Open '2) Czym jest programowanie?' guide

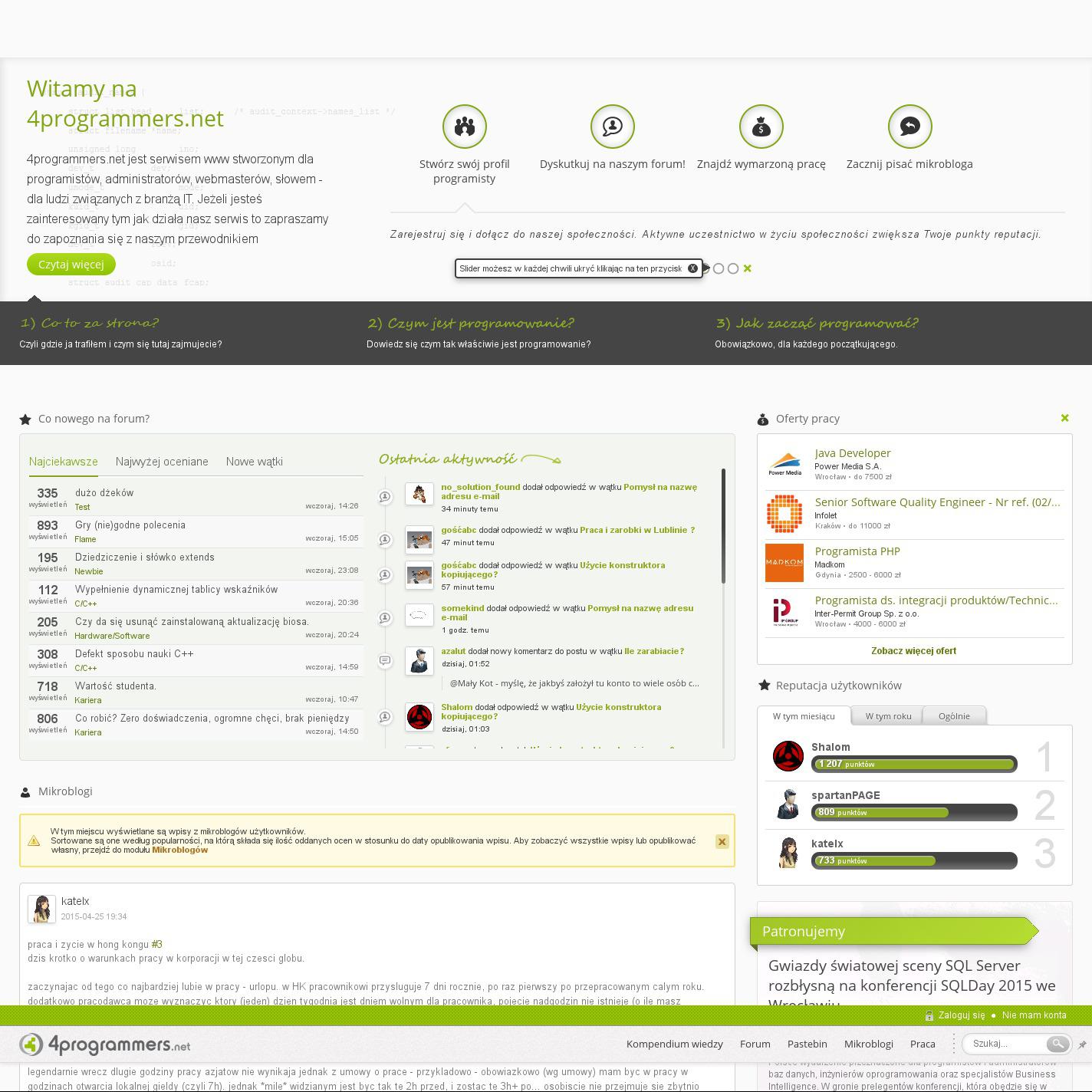(x=471, y=323)
